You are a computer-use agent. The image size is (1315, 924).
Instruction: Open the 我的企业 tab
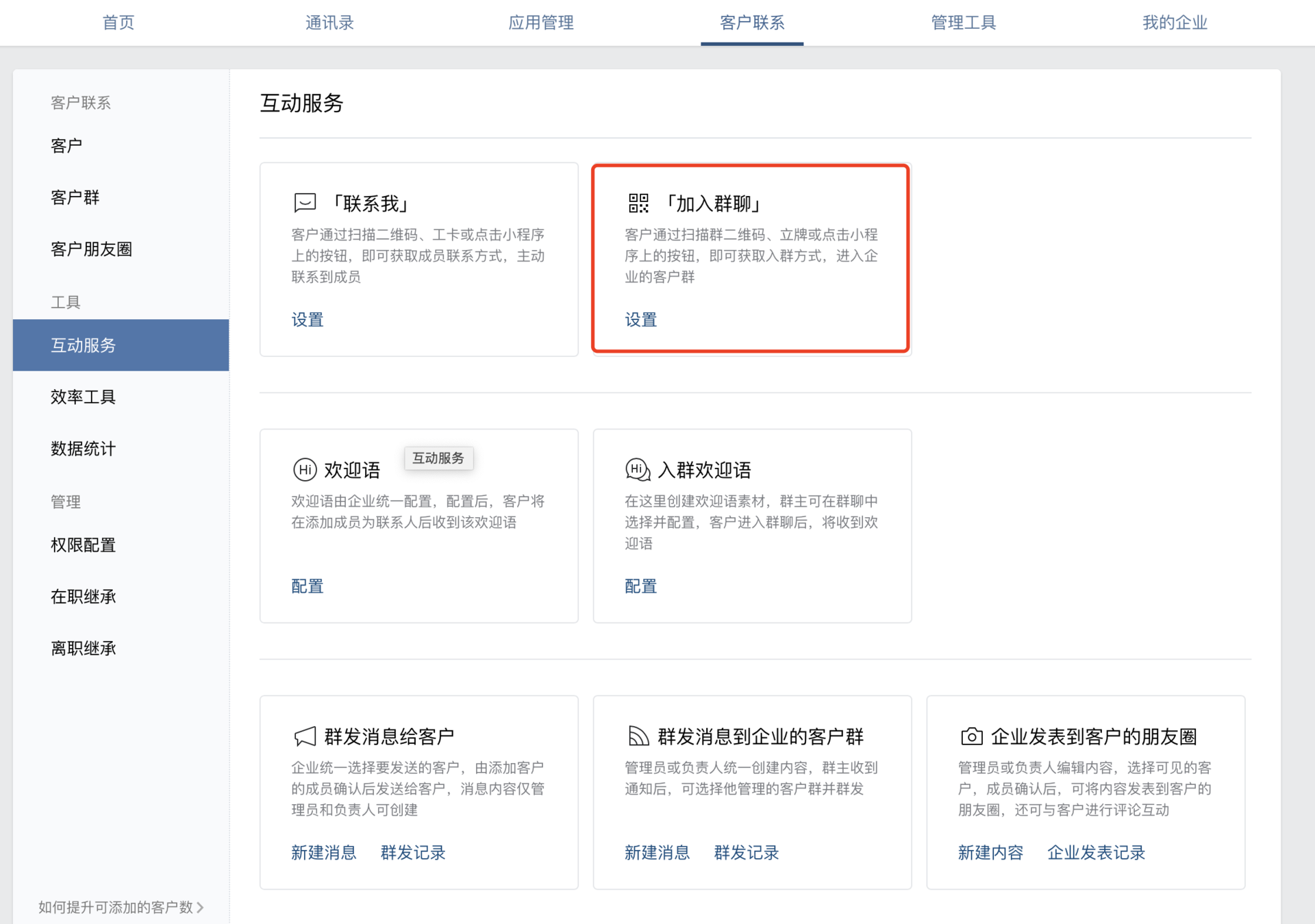[x=1175, y=23]
